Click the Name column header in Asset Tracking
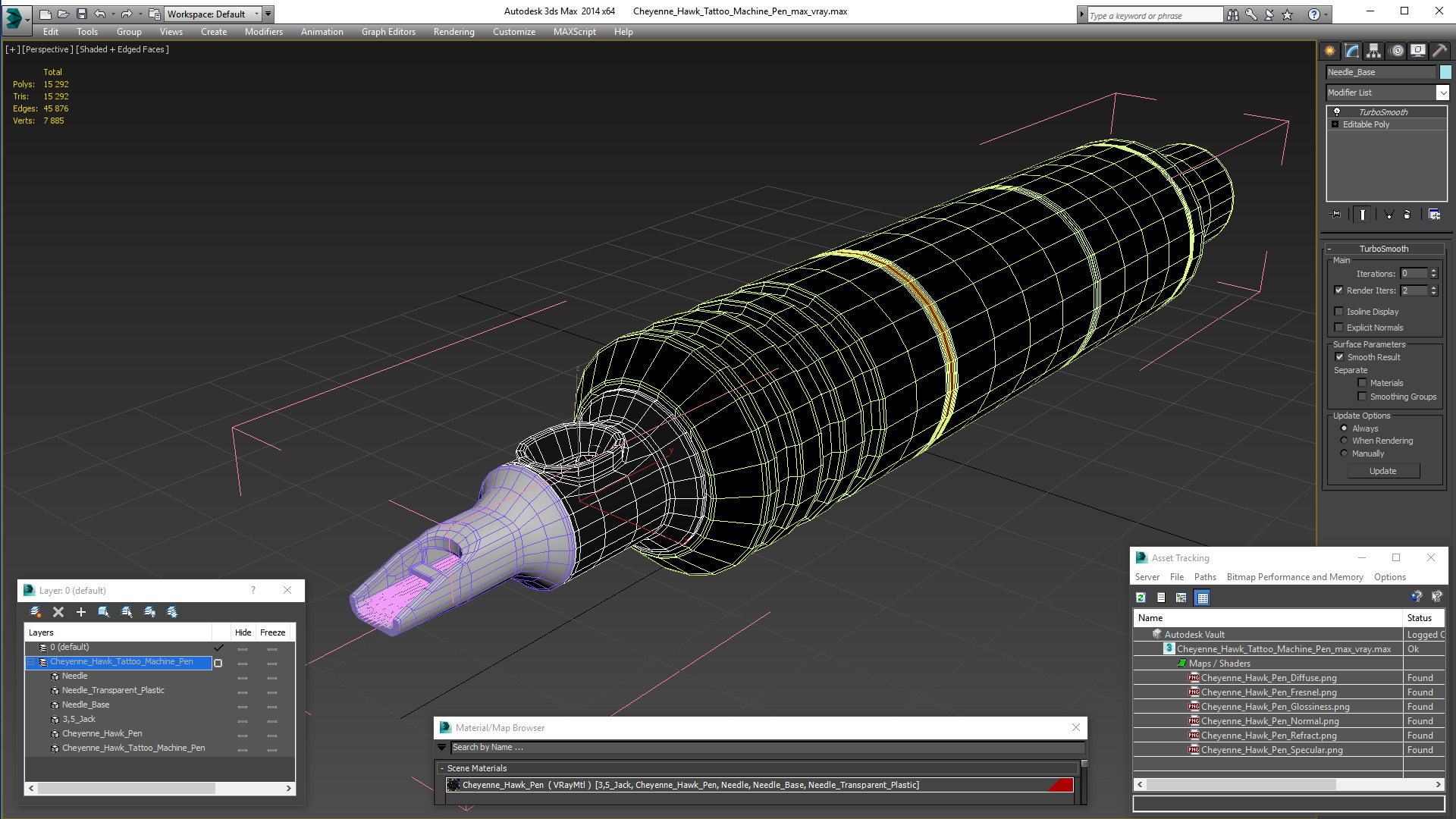1456x819 pixels. coord(1268,618)
